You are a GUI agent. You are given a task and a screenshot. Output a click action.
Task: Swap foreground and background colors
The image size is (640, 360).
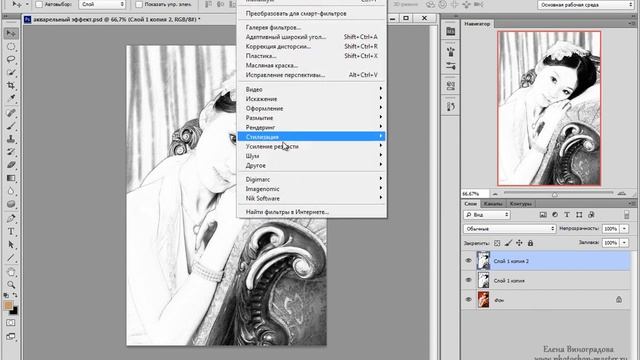pos(15,295)
